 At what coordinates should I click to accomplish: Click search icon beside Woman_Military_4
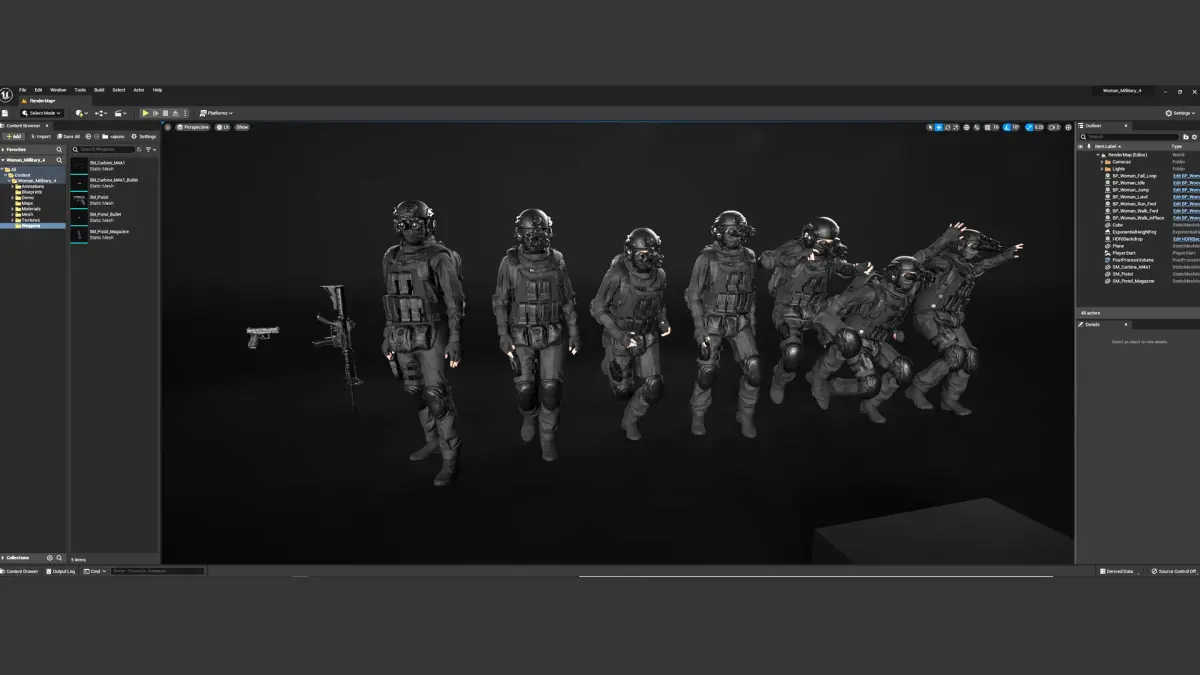59,160
